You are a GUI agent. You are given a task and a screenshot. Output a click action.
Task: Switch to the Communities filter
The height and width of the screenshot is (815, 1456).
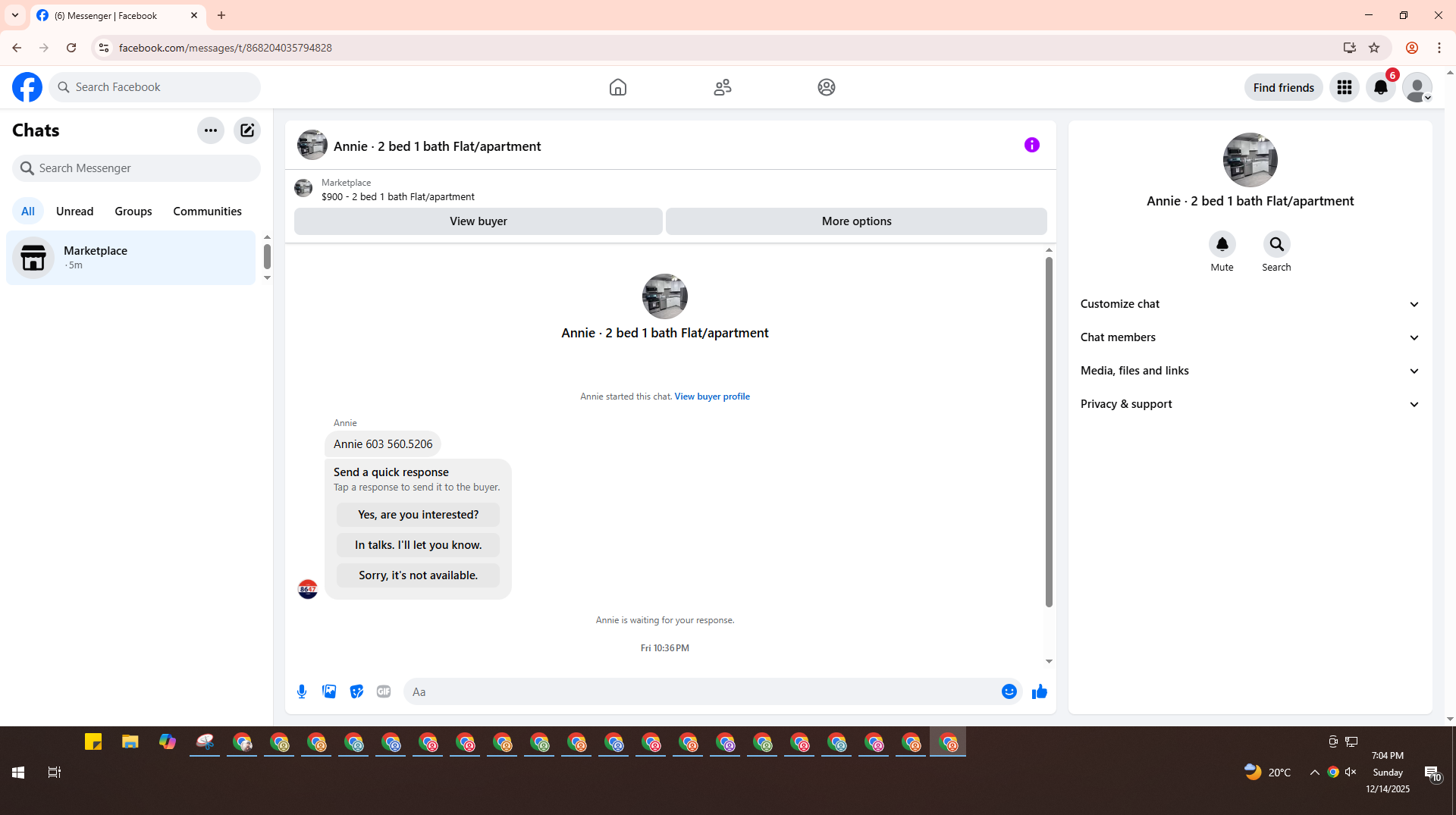click(x=207, y=212)
